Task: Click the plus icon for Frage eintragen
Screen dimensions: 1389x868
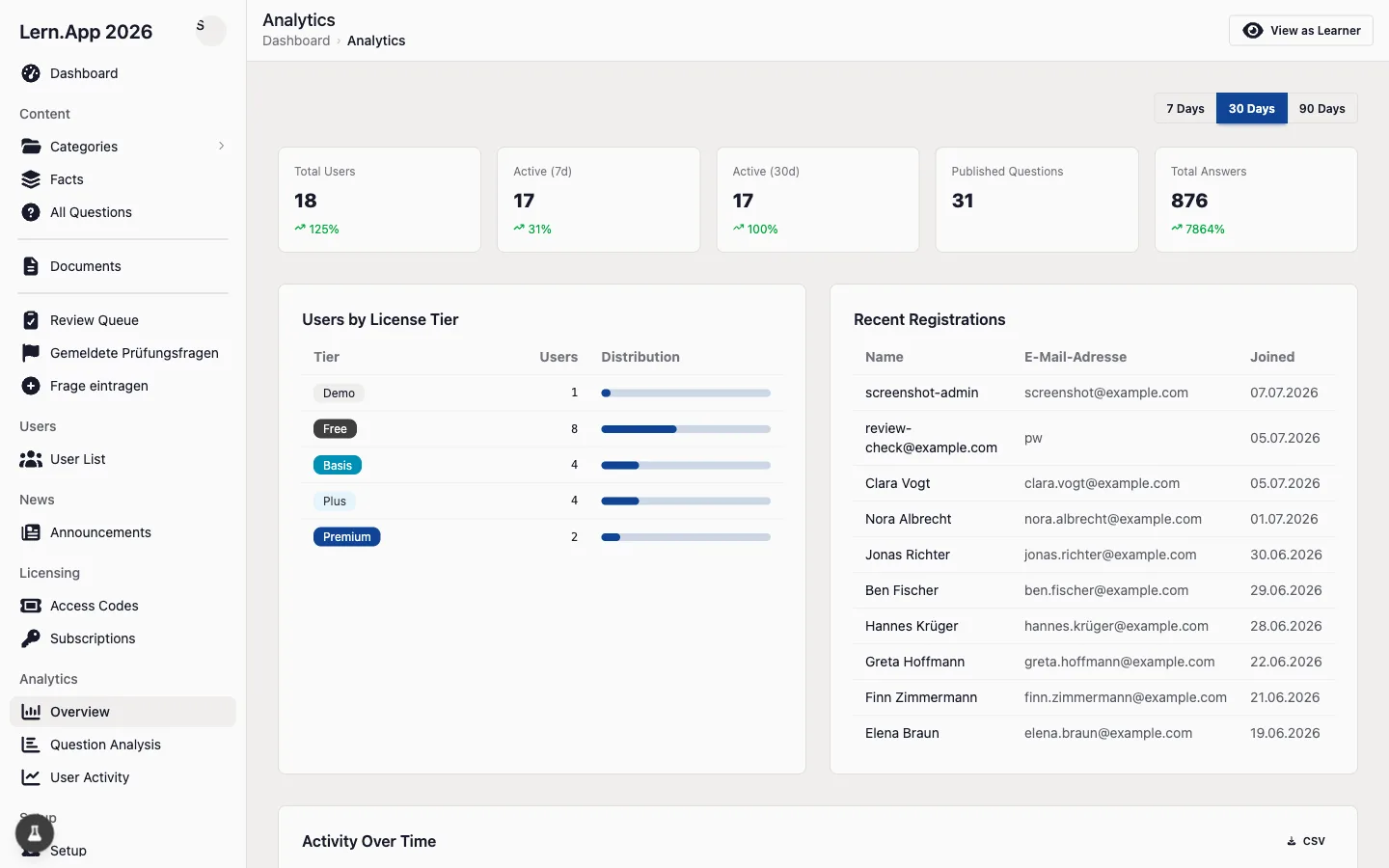Action: coord(31,386)
